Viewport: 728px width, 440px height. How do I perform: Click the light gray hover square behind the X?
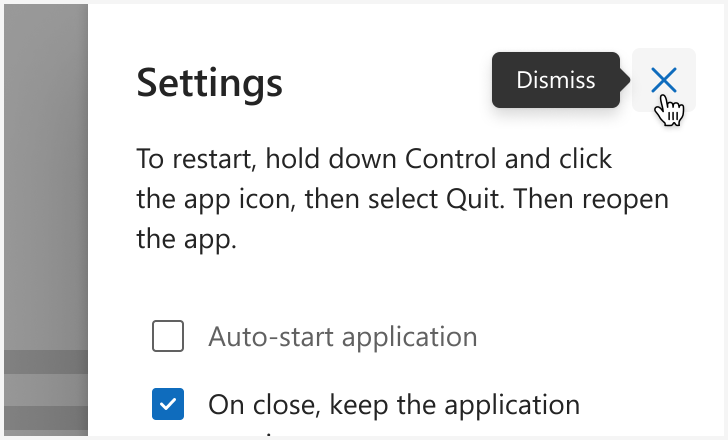point(663,80)
